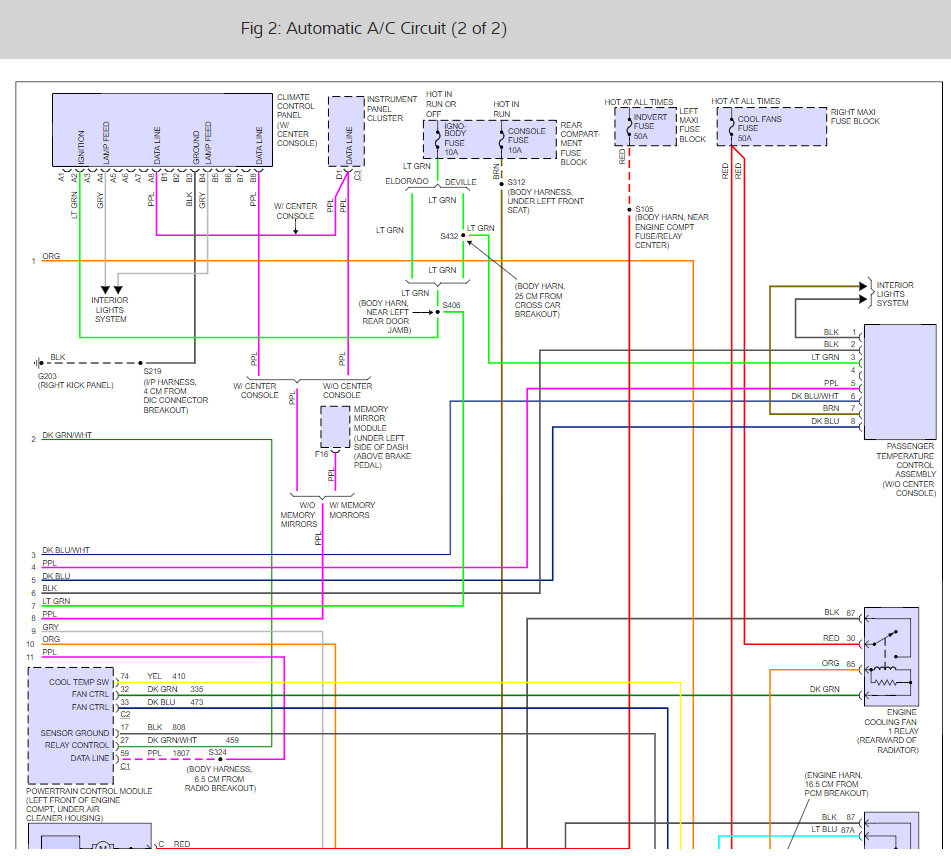Select the 'YEL 410' wire label
The image size is (951, 856).
[166, 676]
